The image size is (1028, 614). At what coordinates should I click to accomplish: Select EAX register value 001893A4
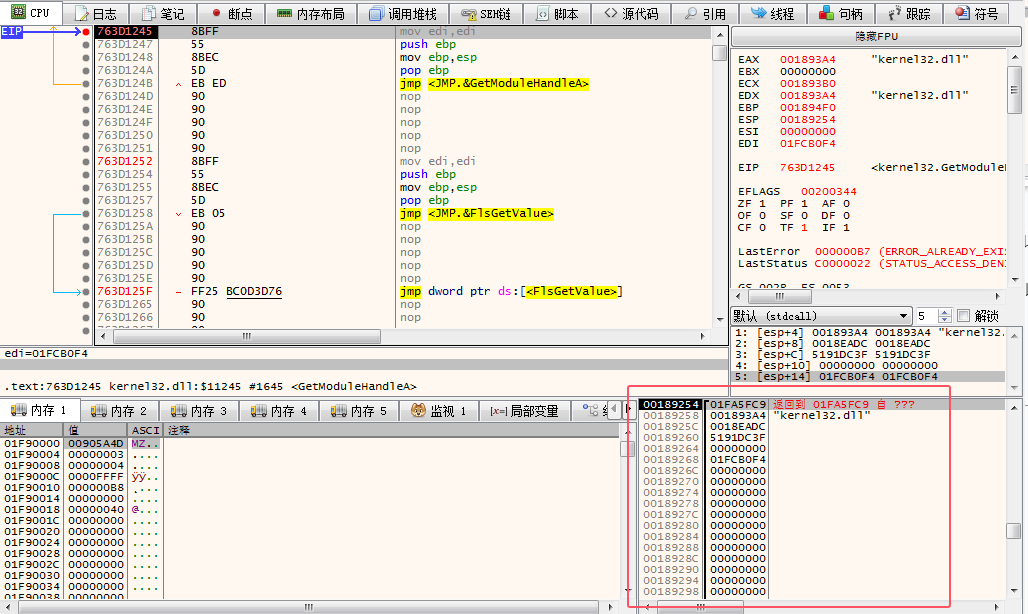coord(808,60)
